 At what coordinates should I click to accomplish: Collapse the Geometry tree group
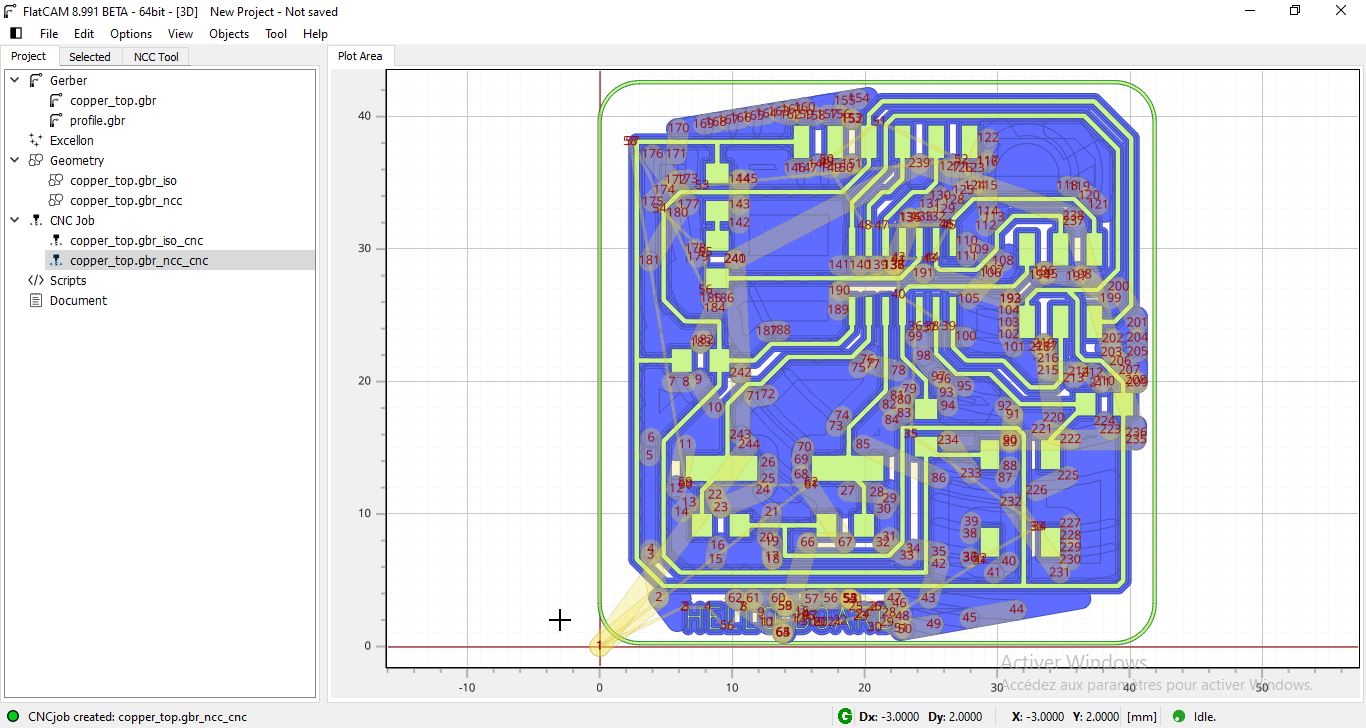pyautogui.click(x=14, y=160)
